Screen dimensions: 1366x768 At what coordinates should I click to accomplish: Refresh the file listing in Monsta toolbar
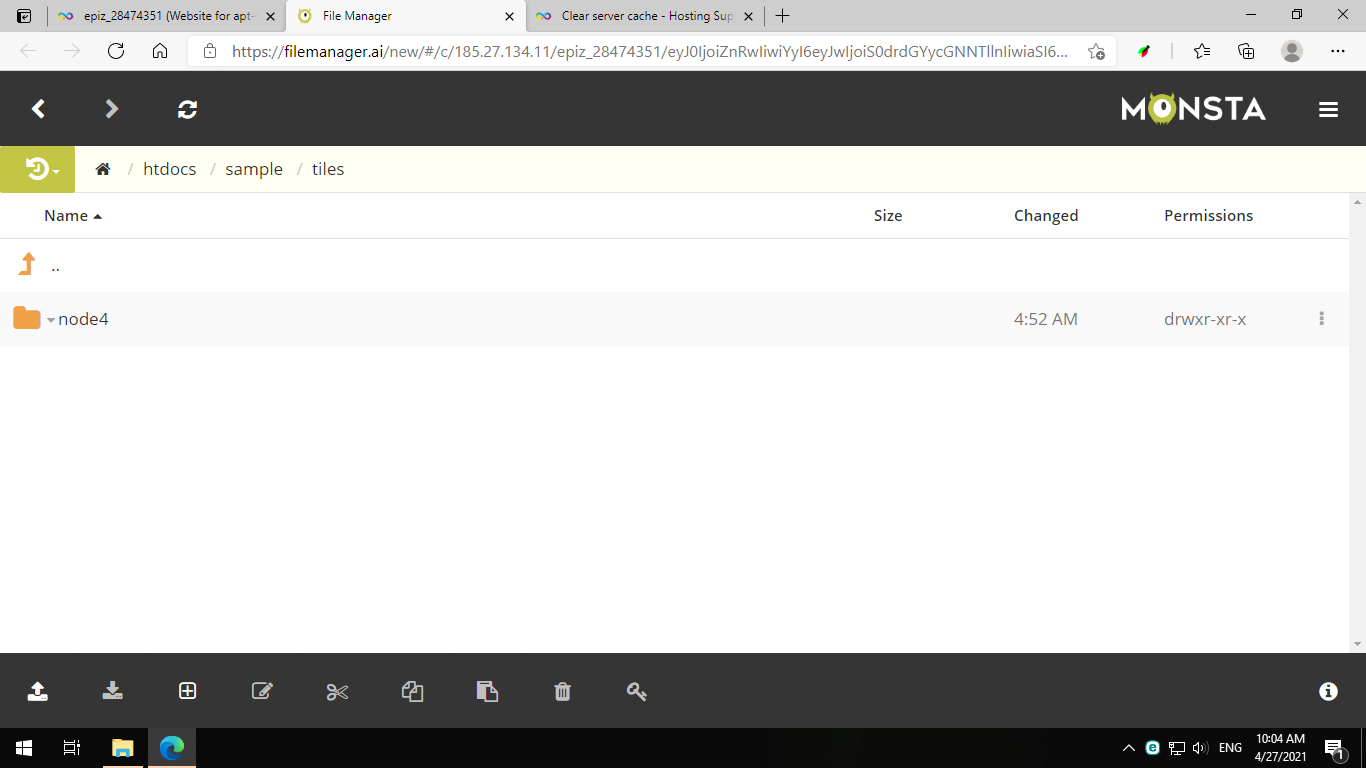187,109
